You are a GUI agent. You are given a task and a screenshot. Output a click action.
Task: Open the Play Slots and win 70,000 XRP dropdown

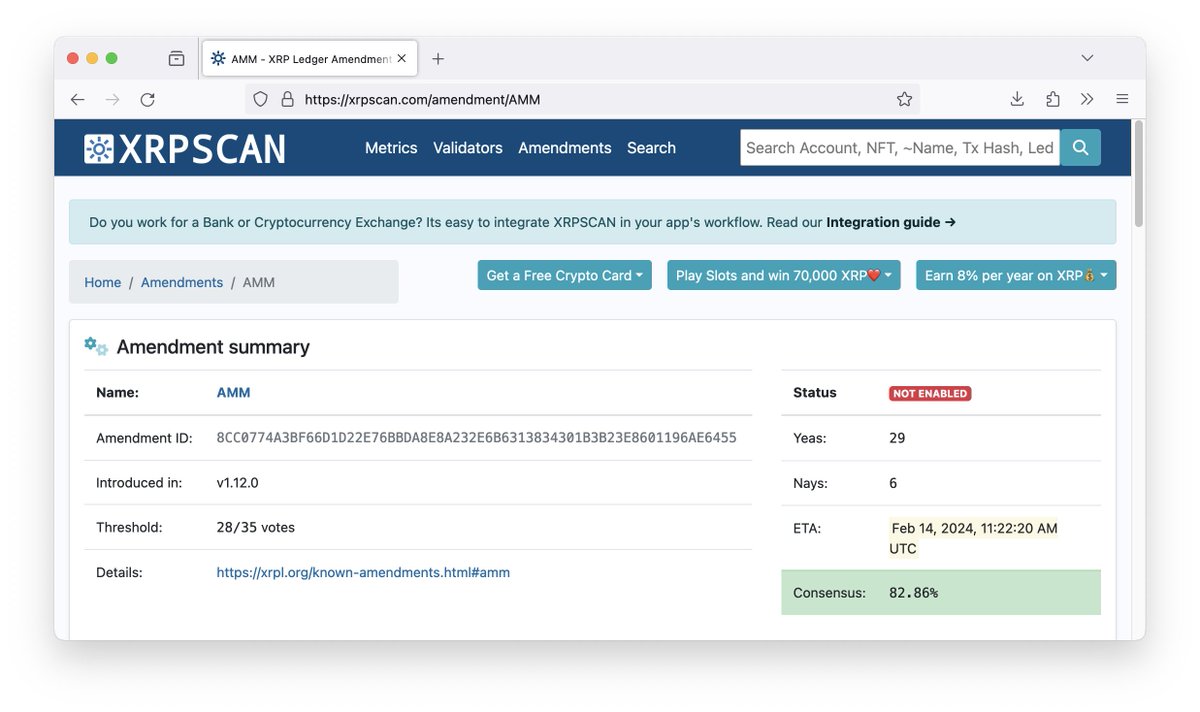coord(784,275)
